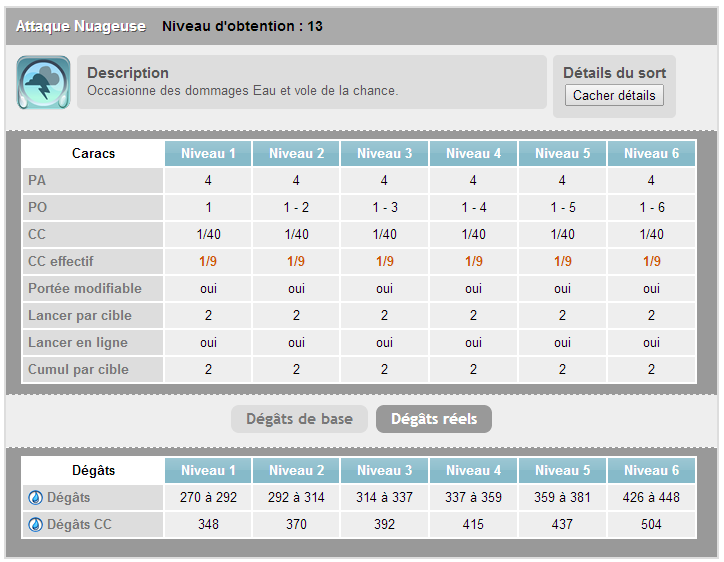Viewport: 724px width, 562px height.
Task: Click the PA row label
Action: 37,181
